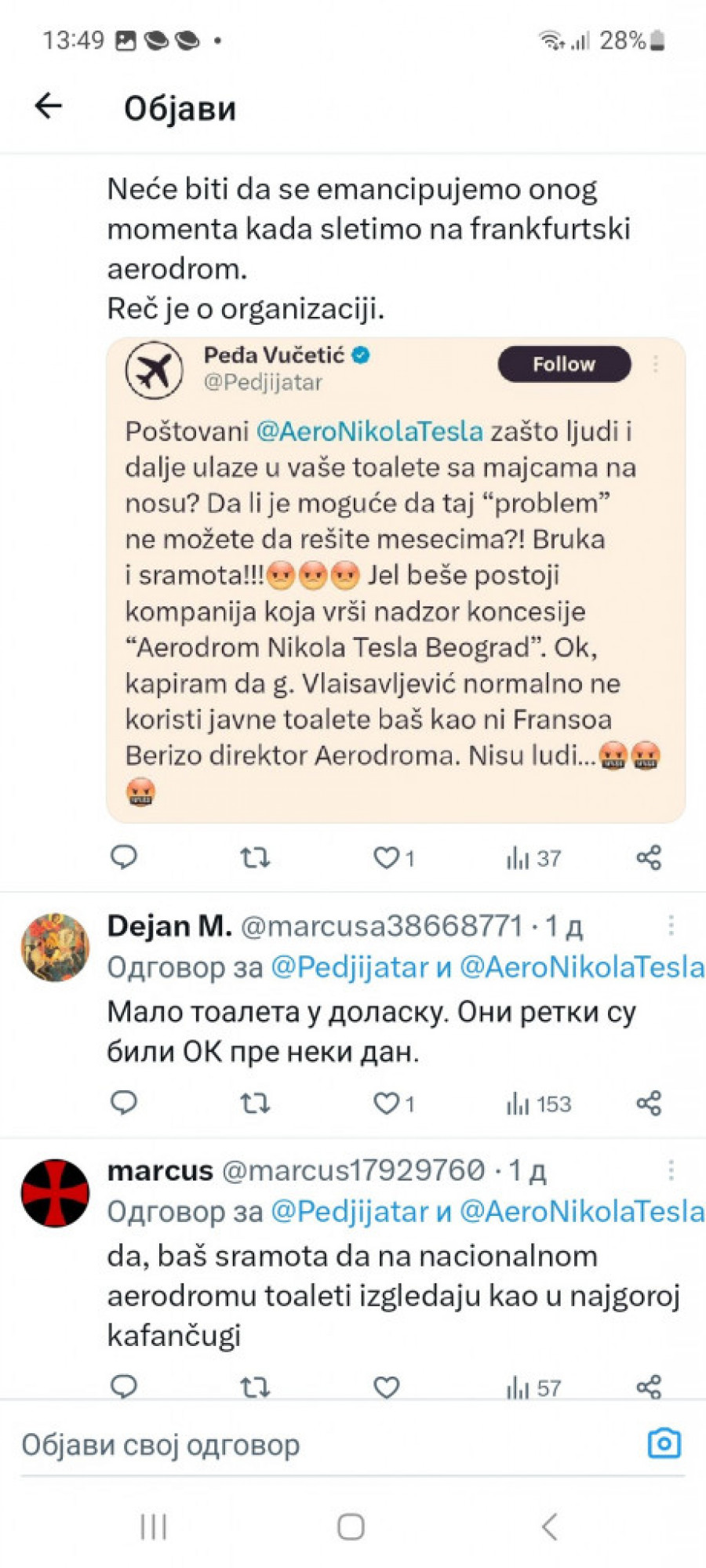Like marcus's reply about airport toilets
Image resolution: width=706 pixels, height=1568 pixels.
(x=386, y=1388)
